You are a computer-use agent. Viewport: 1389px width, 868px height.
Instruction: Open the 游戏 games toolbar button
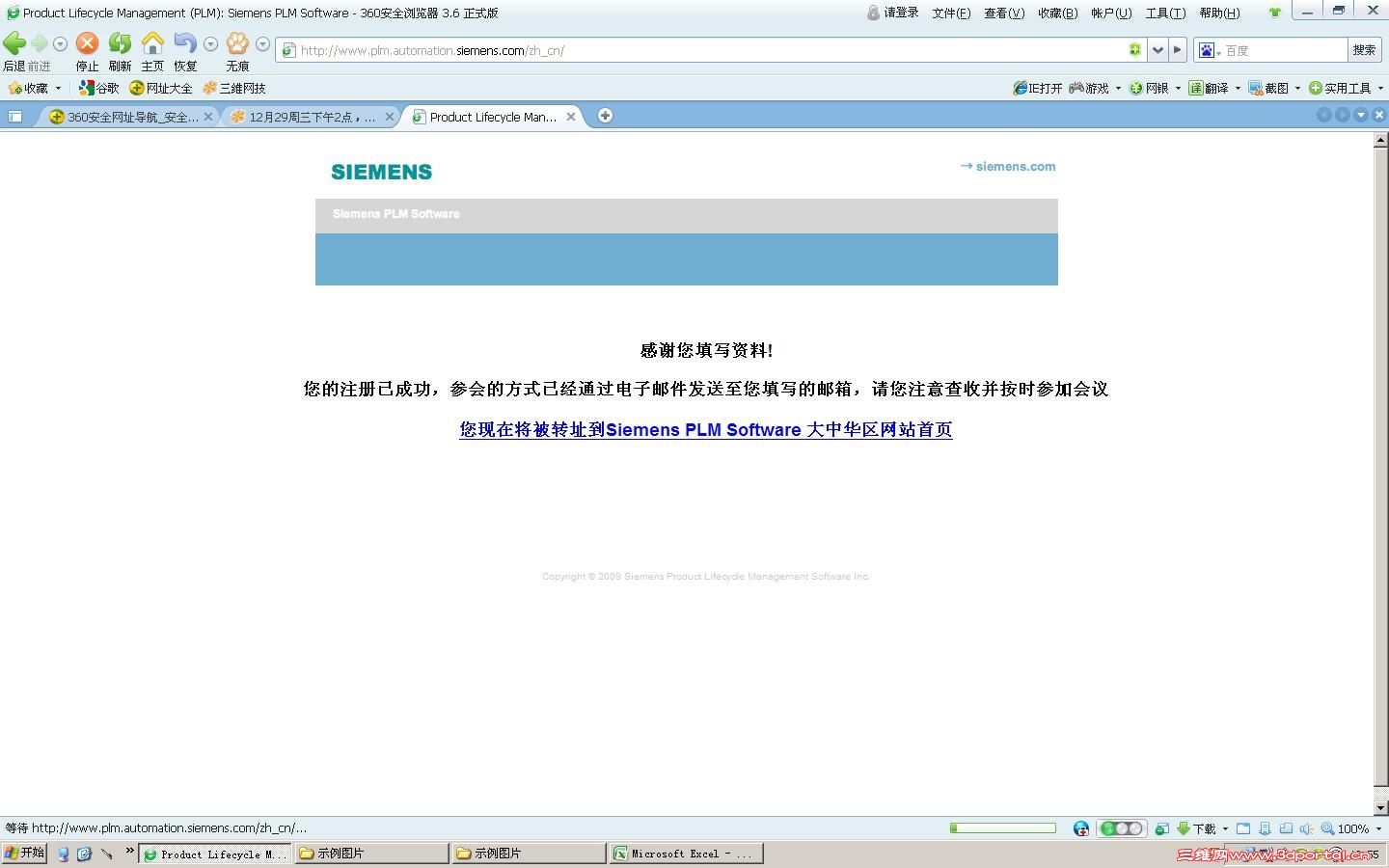click(x=1089, y=88)
